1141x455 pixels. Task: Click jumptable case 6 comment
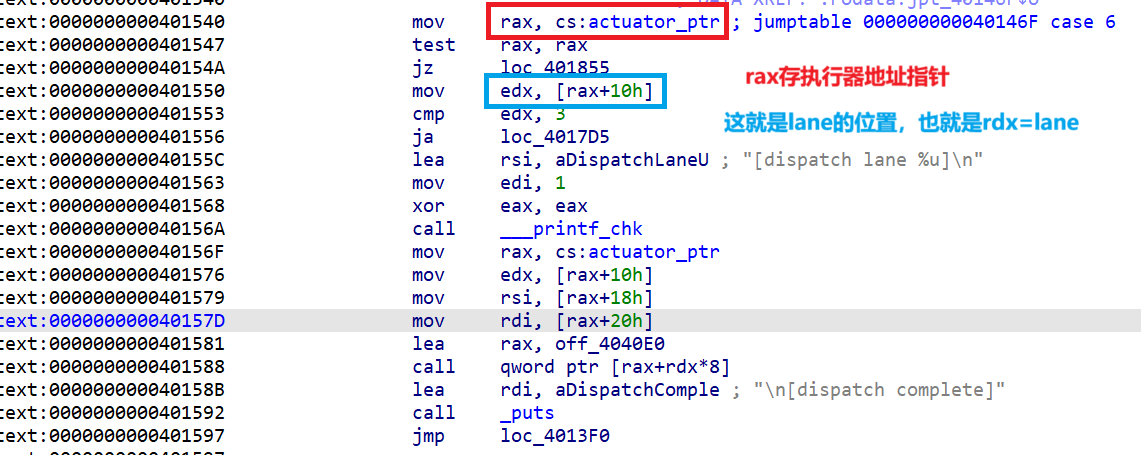click(933, 22)
